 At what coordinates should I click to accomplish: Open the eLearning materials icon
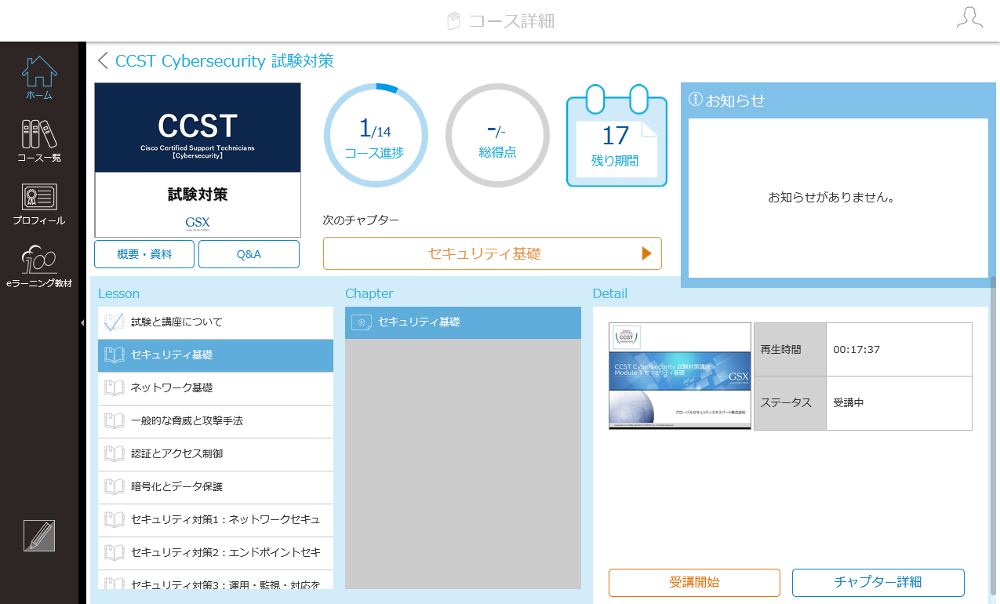39,267
